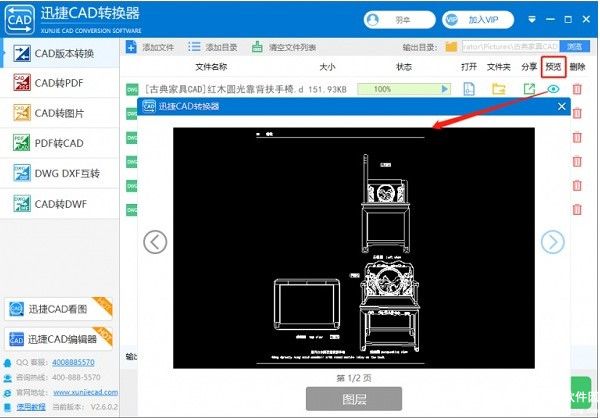
Task: Click the output directory path field
Action: click(510, 47)
